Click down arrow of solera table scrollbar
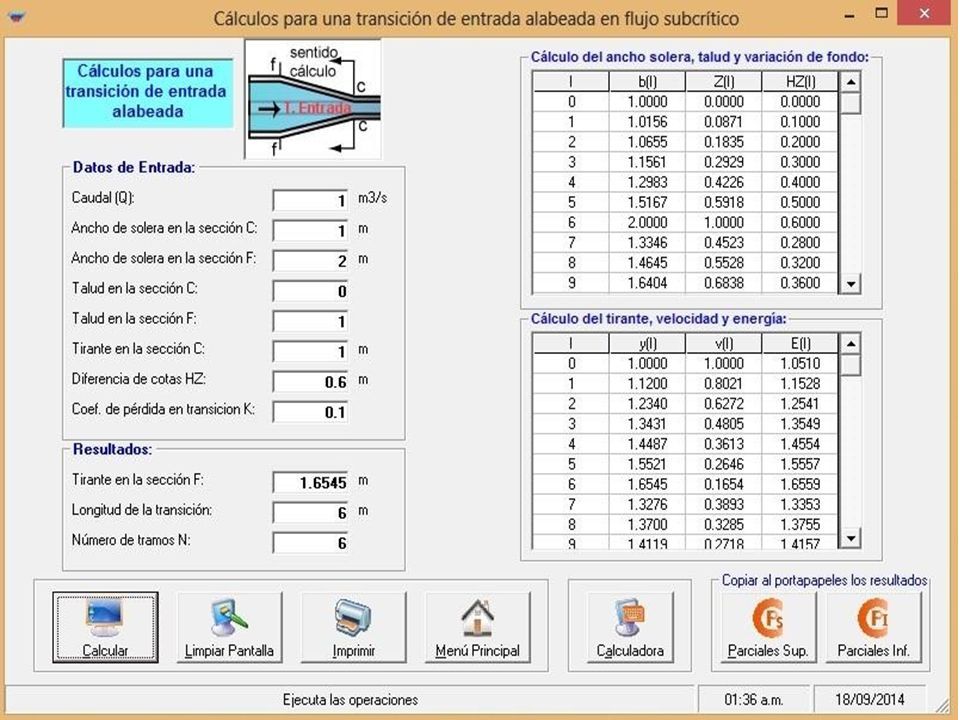The image size is (960, 720). click(x=851, y=283)
